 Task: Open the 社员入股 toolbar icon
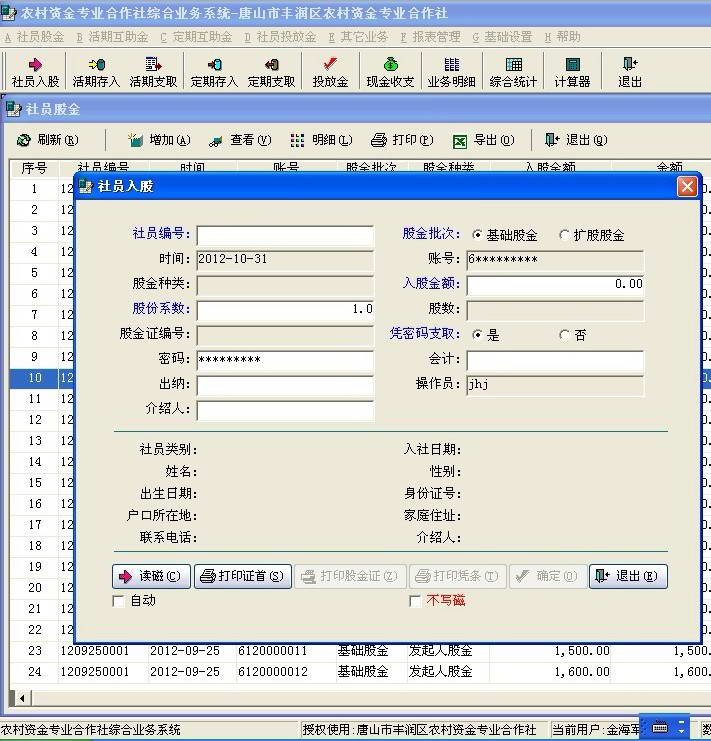pyautogui.click(x=35, y=72)
